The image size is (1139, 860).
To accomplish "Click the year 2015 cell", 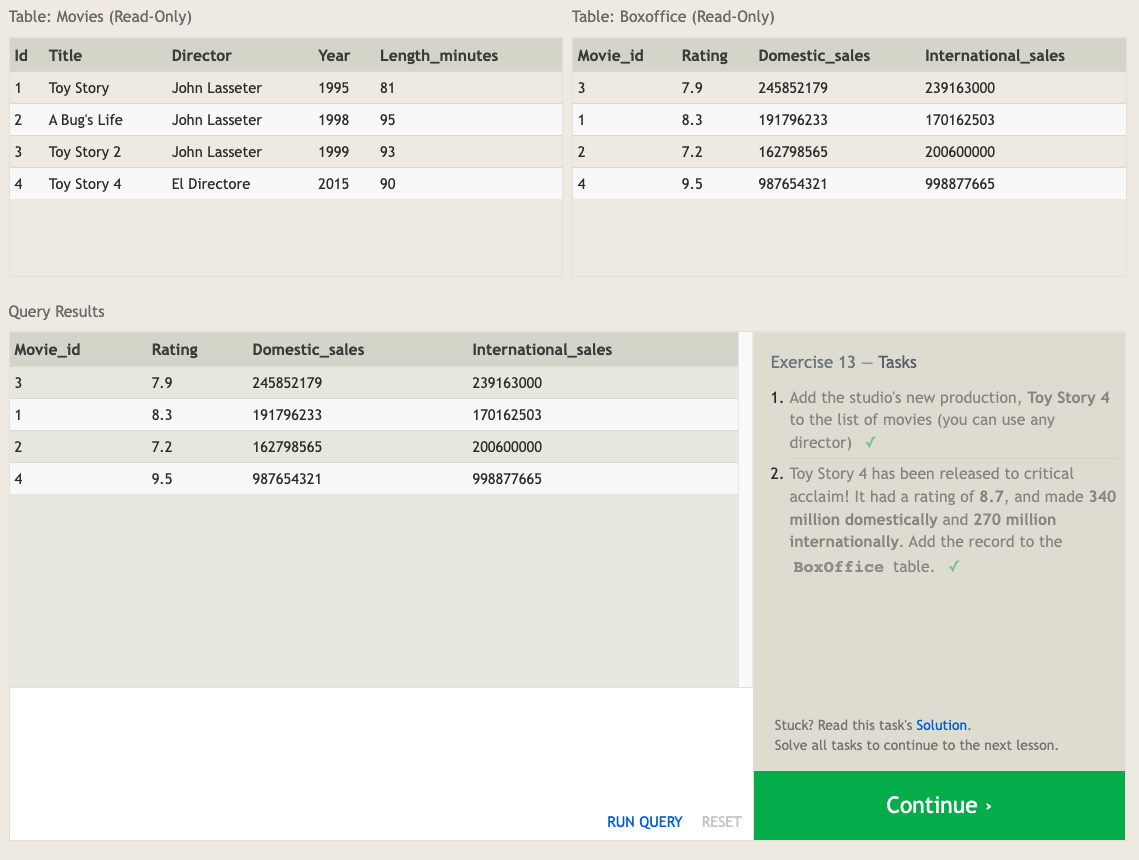I will tap(333, 184).
